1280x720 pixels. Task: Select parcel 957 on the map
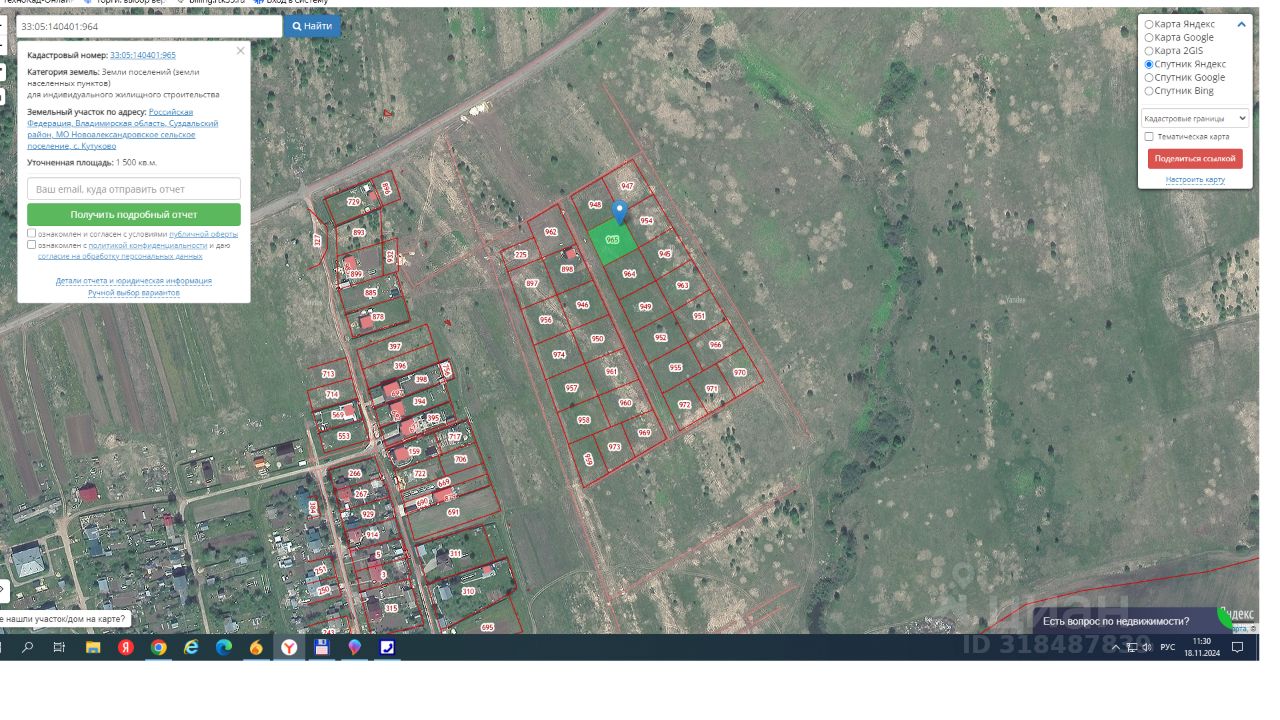(x=571, y=388)
